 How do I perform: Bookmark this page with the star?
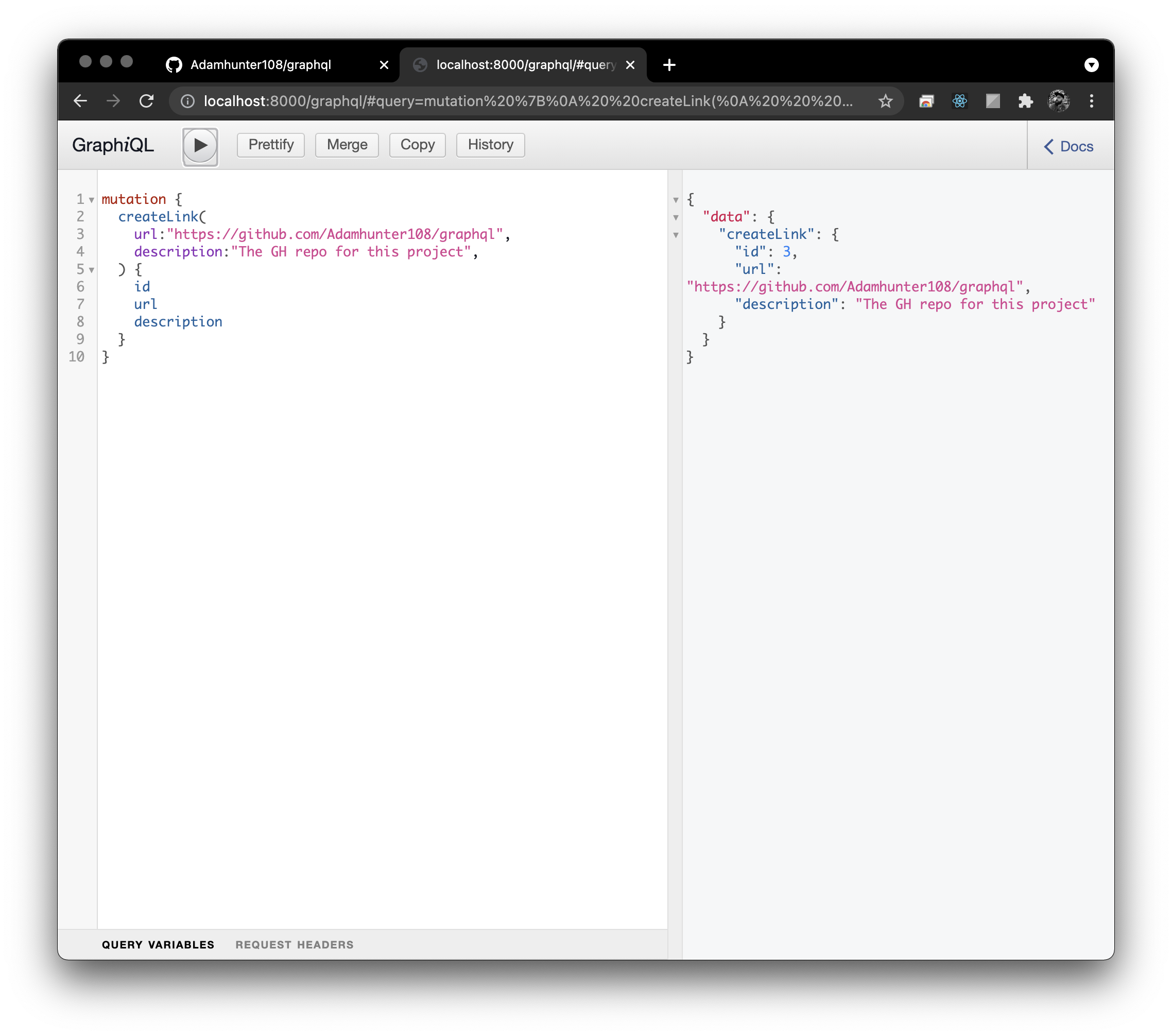point(885,101)
